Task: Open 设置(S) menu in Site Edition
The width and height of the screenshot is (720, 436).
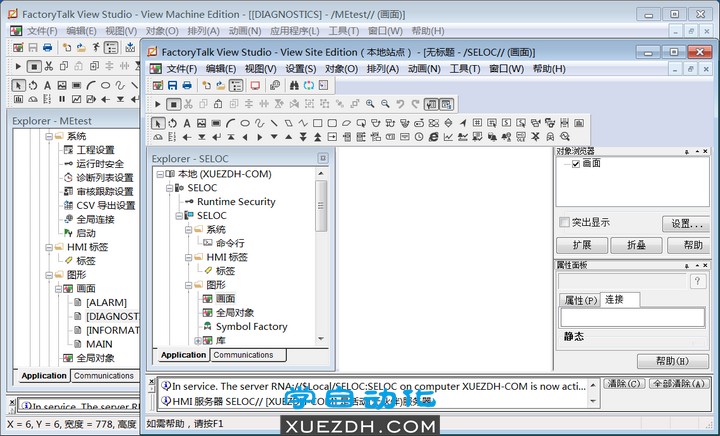Action: 300,69
